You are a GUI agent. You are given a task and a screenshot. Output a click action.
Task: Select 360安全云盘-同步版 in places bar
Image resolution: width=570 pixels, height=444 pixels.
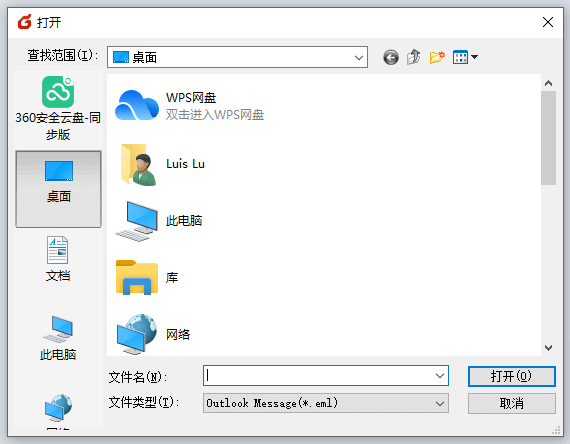(58, 108)
